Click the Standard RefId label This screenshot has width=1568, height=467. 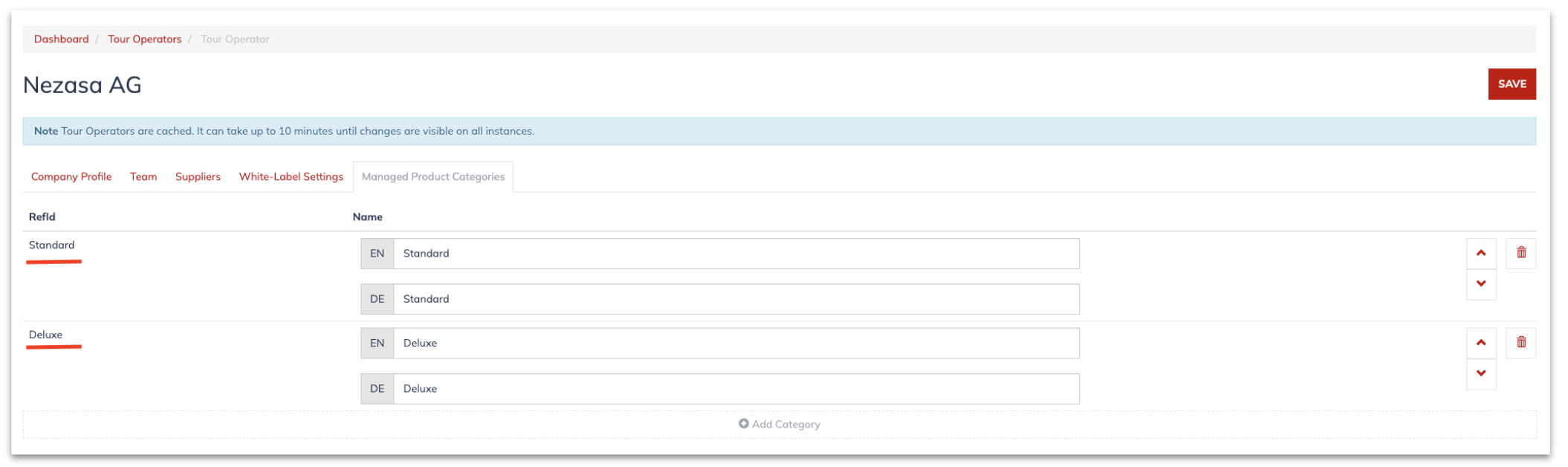tap(51, 245)
